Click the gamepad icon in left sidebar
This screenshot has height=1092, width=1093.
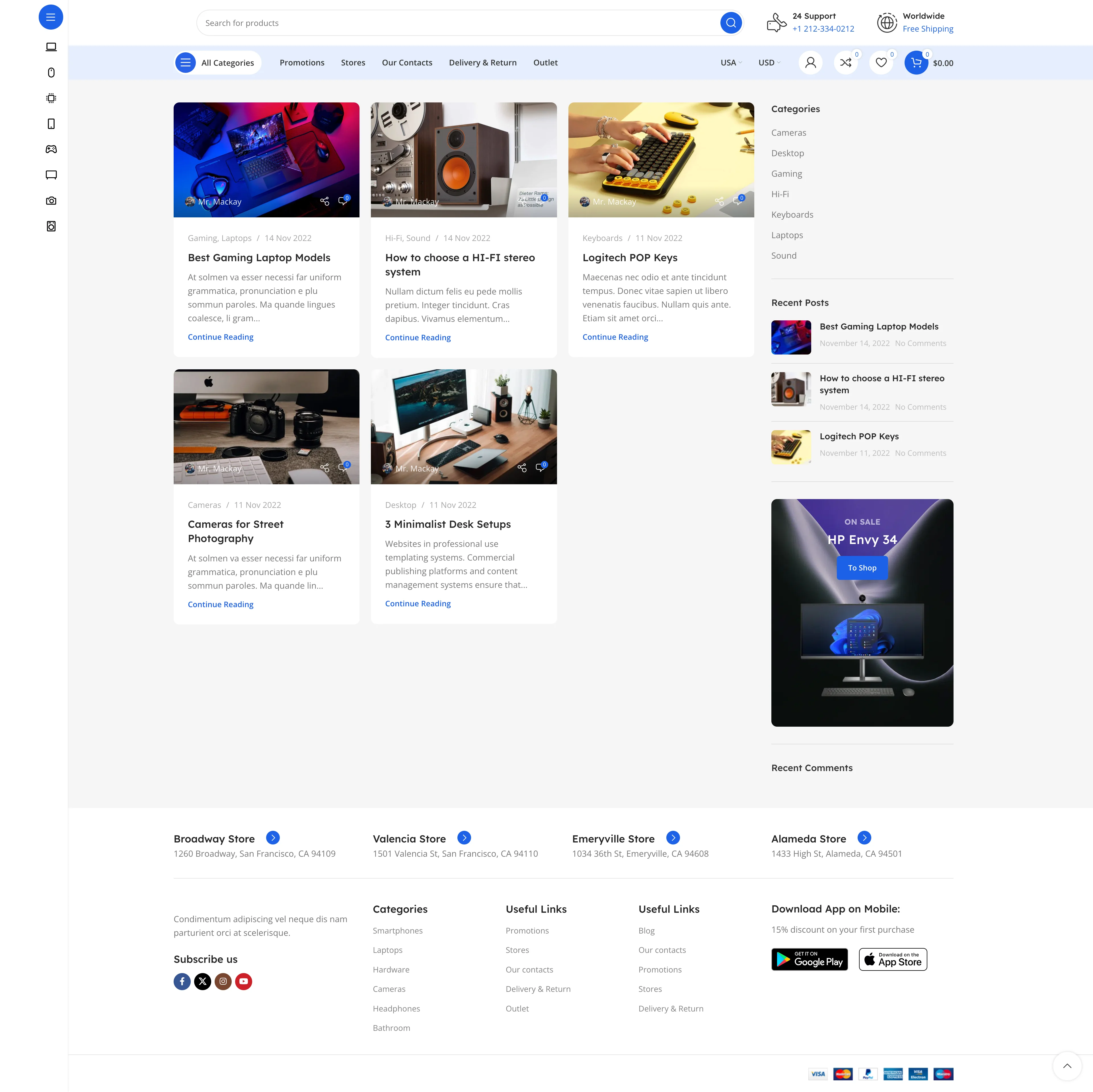[51, 149]
